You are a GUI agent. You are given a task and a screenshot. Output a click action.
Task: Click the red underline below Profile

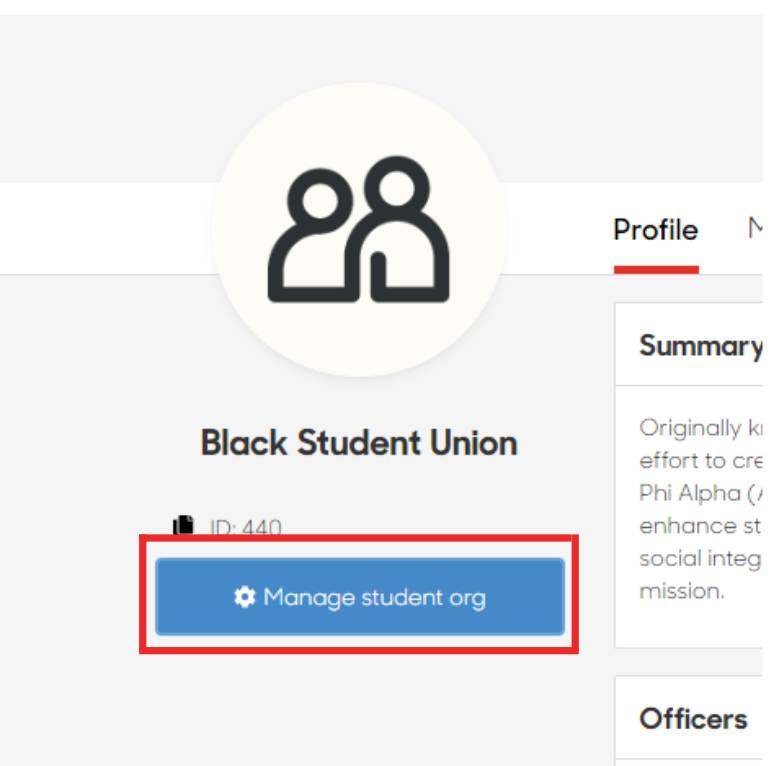(655, 269)
